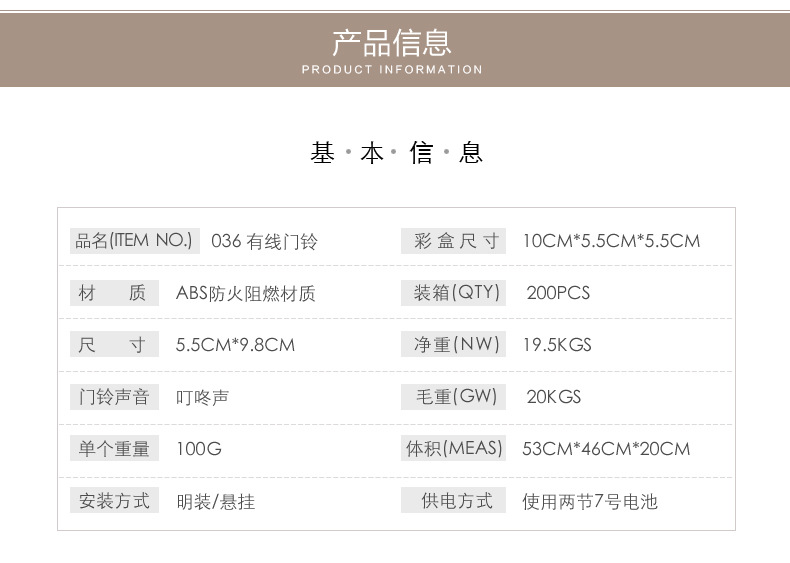This screenshot has height=563, width=790.
Task: Click the 装箱(QTY) label
Action: [454, 293]
